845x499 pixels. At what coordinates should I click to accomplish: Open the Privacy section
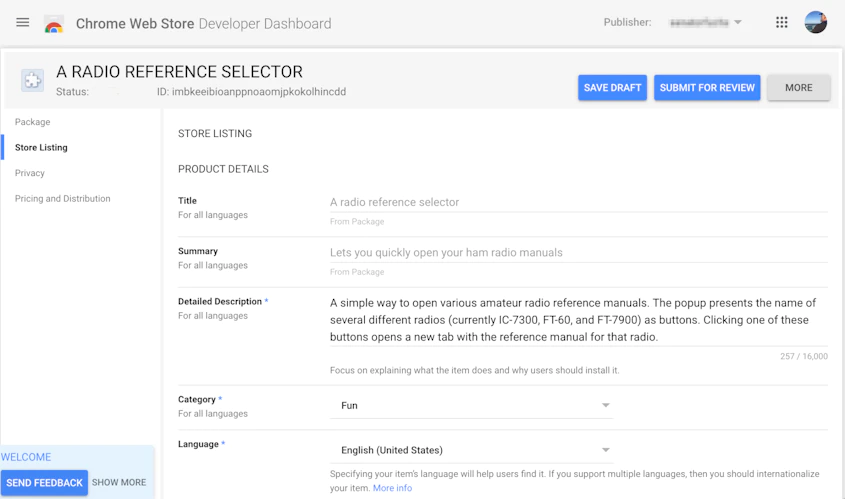point(30,173)
